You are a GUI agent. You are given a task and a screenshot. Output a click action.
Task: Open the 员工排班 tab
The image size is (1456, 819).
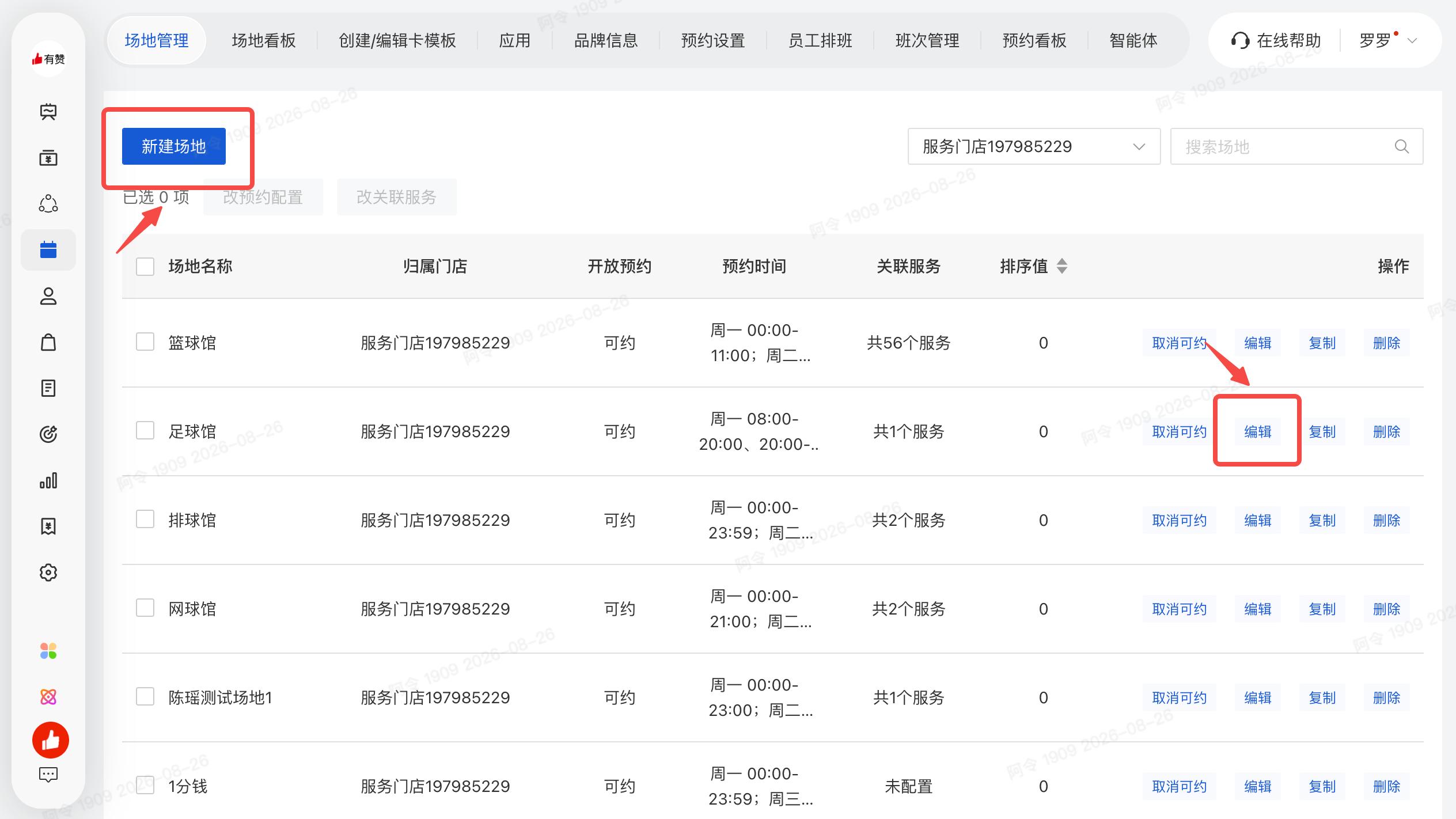coord(820,40)
